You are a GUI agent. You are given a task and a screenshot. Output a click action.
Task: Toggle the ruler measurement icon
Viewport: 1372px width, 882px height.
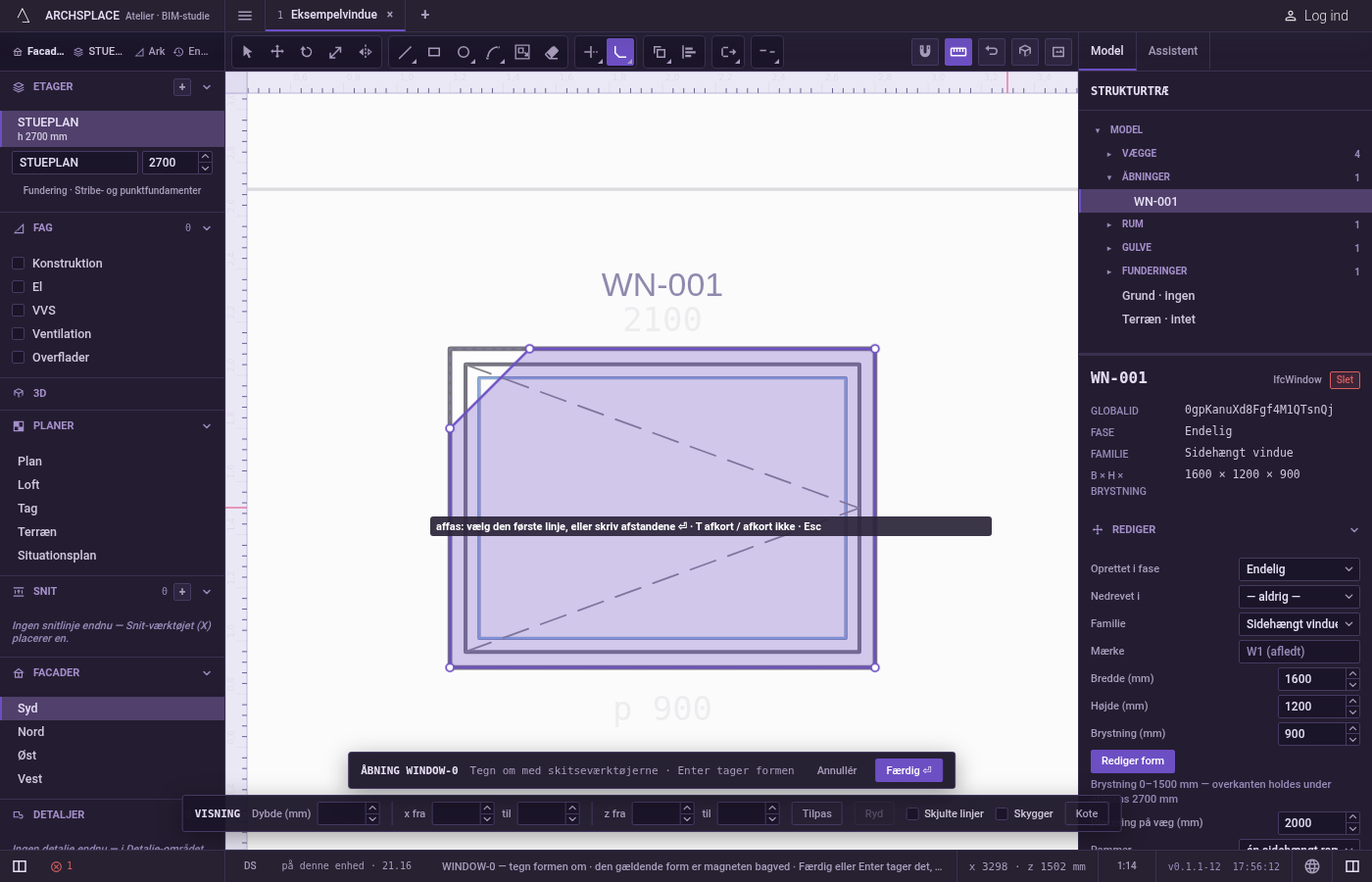(x=958, y=52)
